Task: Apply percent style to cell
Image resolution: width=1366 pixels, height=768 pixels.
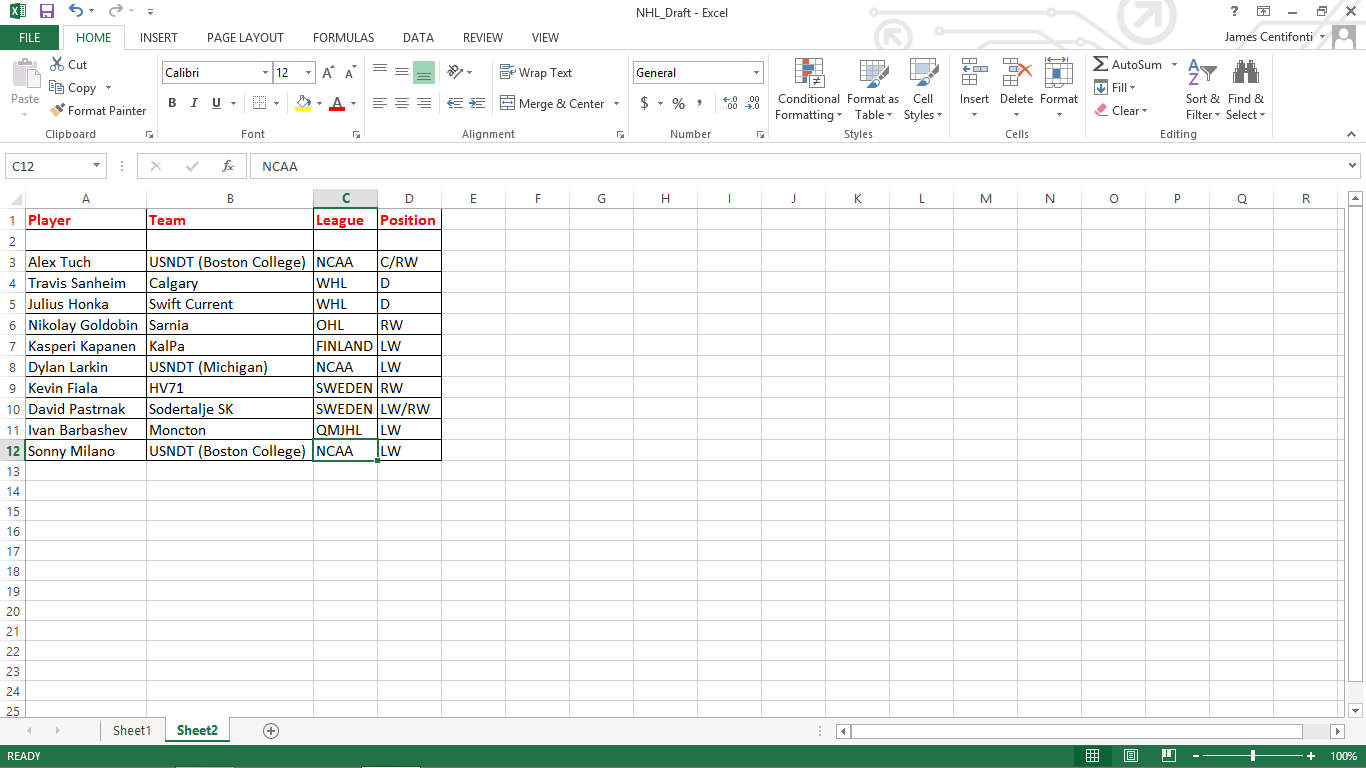Action: pyautogui.click(x=678, y=104)
